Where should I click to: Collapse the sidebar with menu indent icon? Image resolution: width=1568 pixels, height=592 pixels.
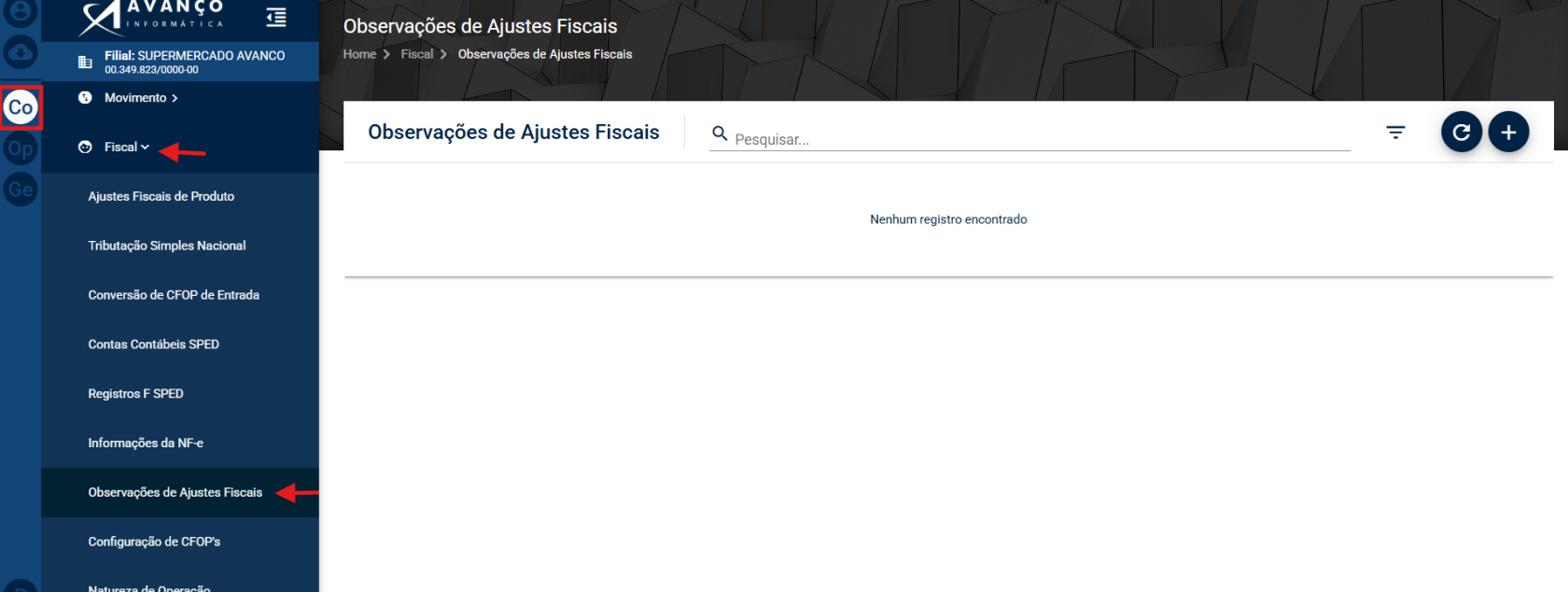276,17
